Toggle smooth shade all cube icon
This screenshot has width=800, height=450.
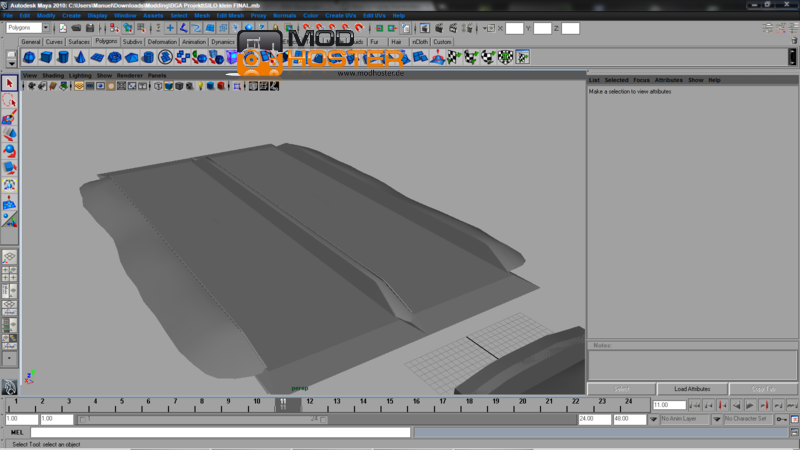coord(169,86)
